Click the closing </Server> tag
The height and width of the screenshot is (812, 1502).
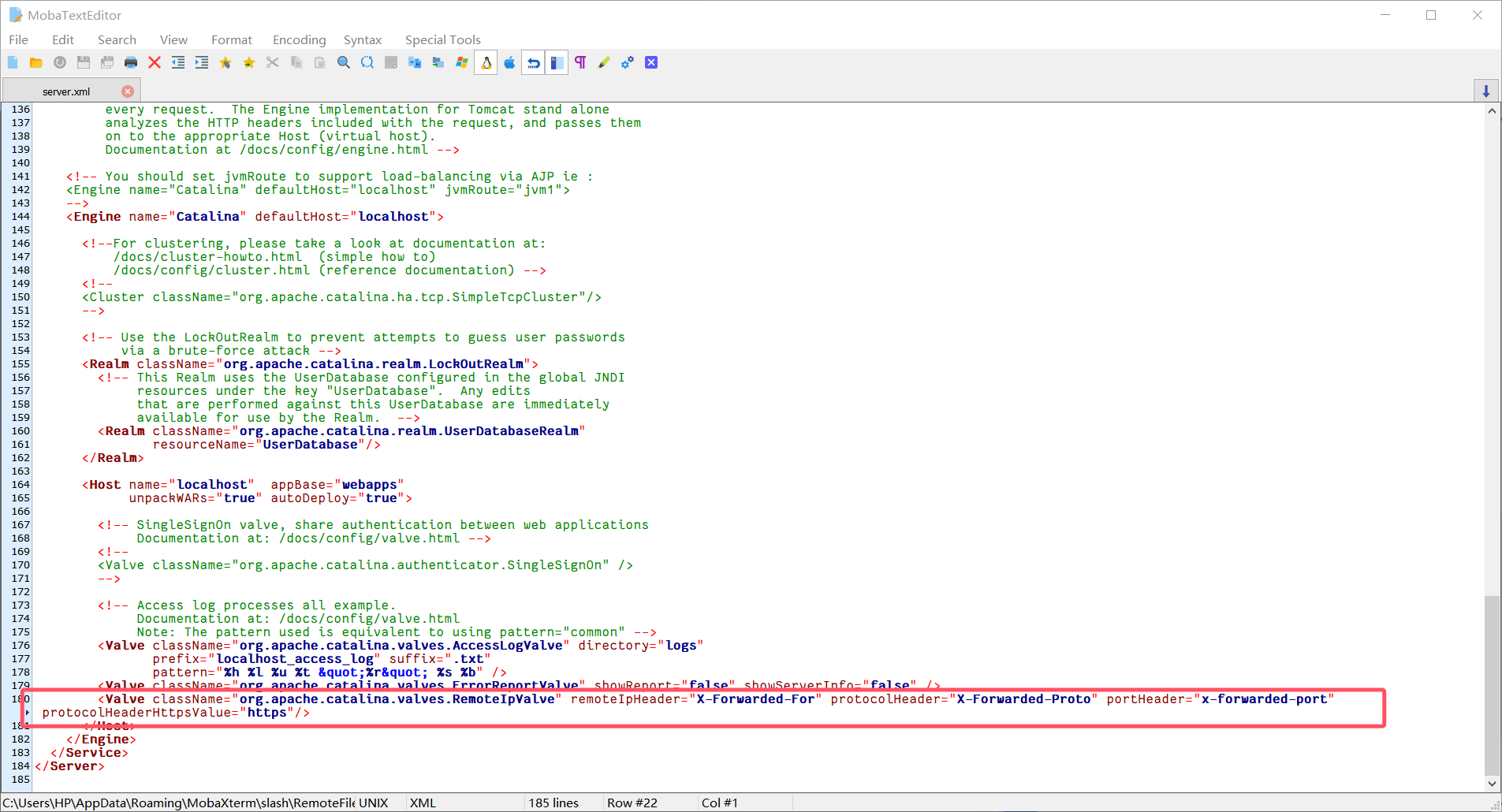click(x=69, y=766)
